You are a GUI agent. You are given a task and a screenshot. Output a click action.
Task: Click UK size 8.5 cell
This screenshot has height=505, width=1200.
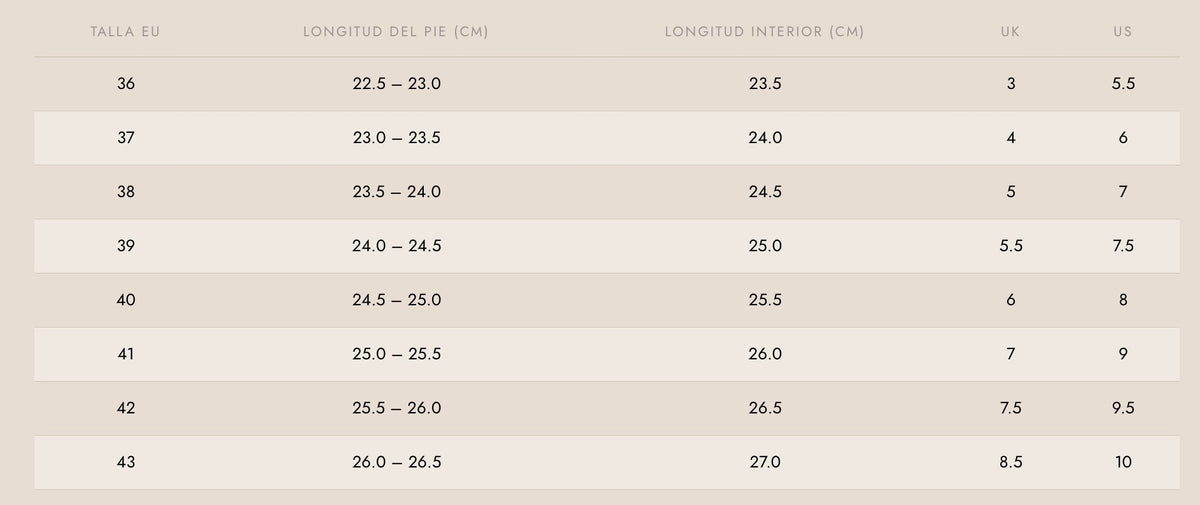click(x=1010, y=462)
